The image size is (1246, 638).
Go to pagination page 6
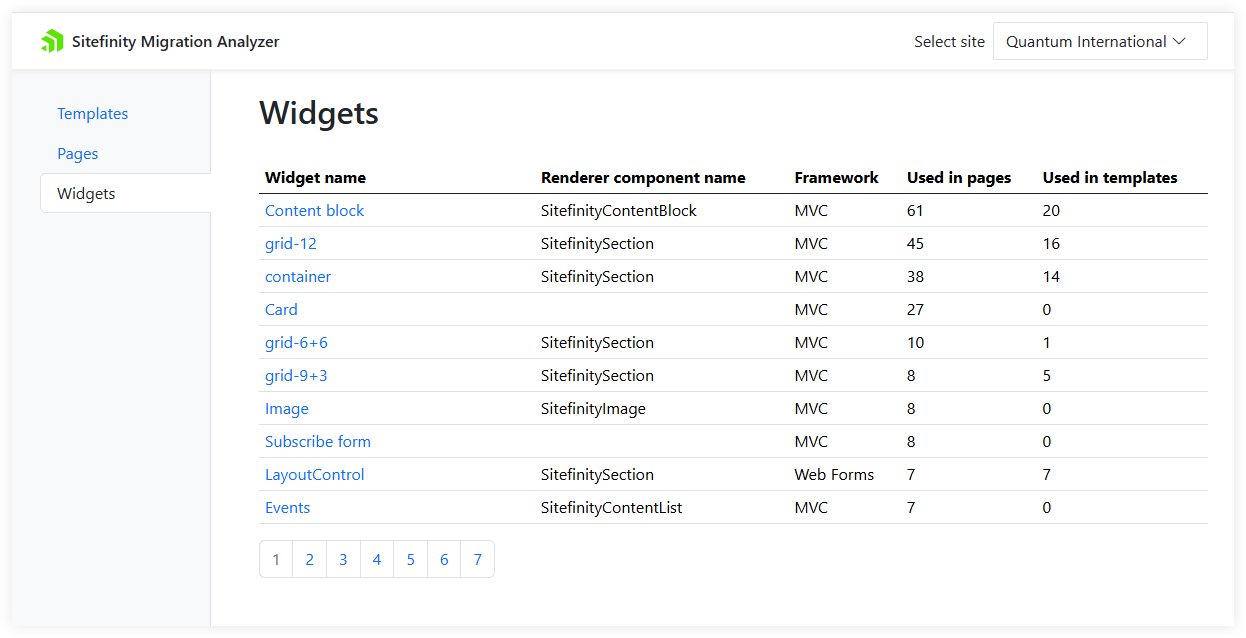tap(444, 559)
